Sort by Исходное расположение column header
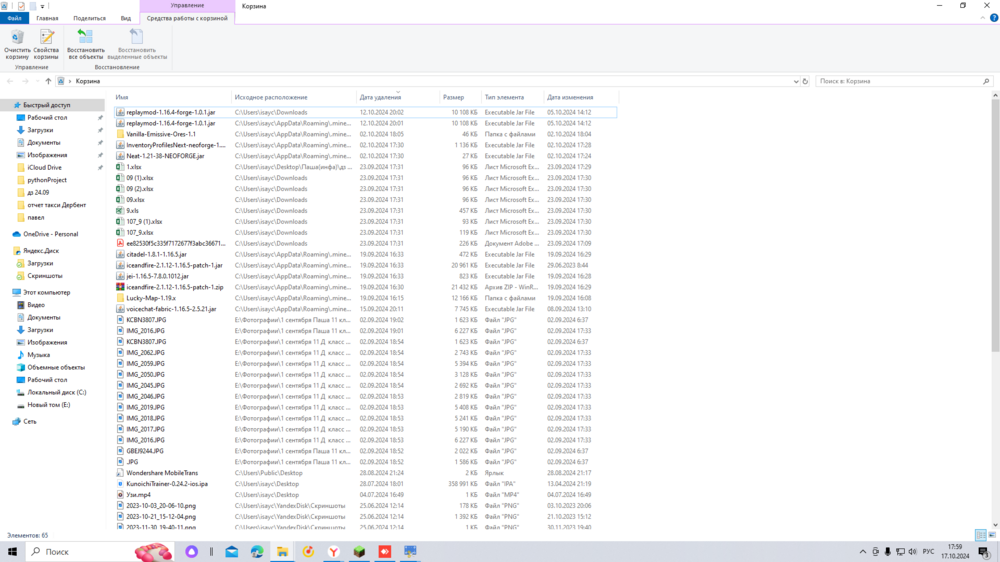Viewport: 1000px width, 562px height. coord(293,98)
